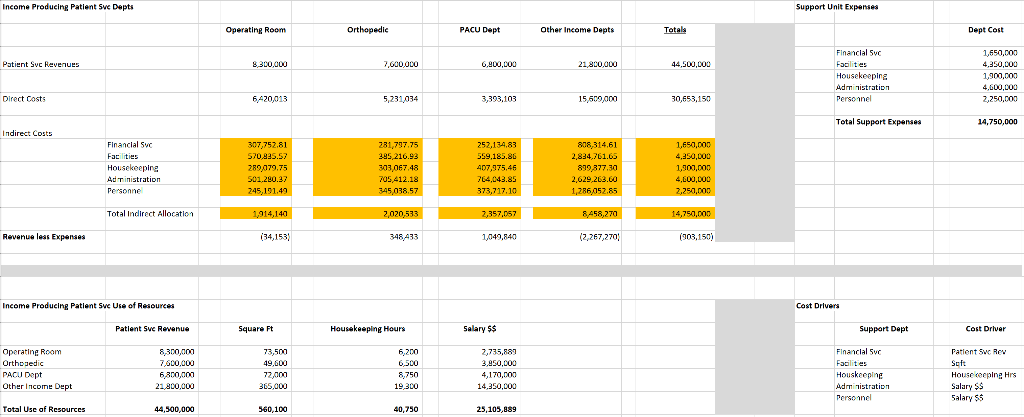
Task: Select the 'Income Producing Patient Svc Depts' title cell
Action: click(x=68, y=7)
